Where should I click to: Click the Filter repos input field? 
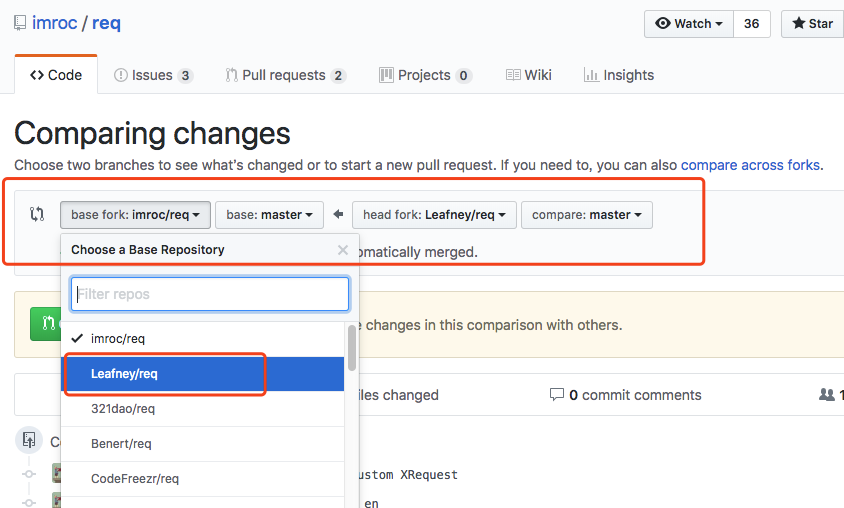coord(210,294)
